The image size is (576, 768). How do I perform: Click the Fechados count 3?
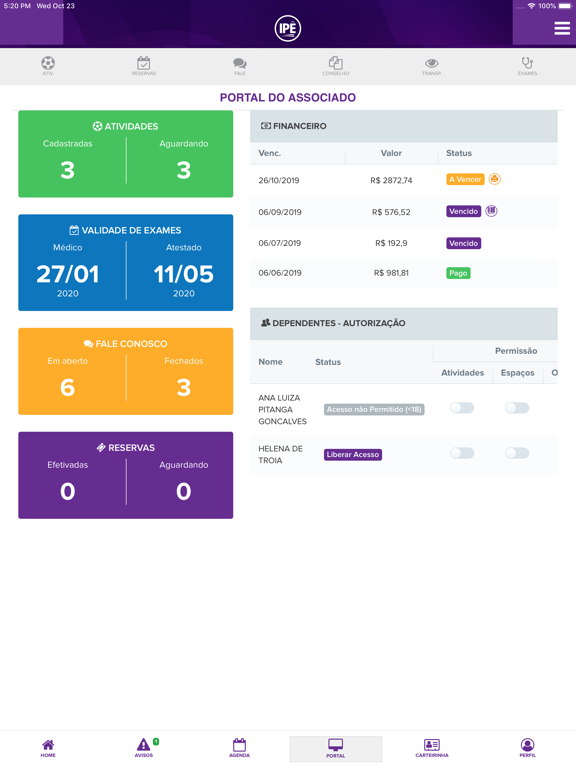184,387
